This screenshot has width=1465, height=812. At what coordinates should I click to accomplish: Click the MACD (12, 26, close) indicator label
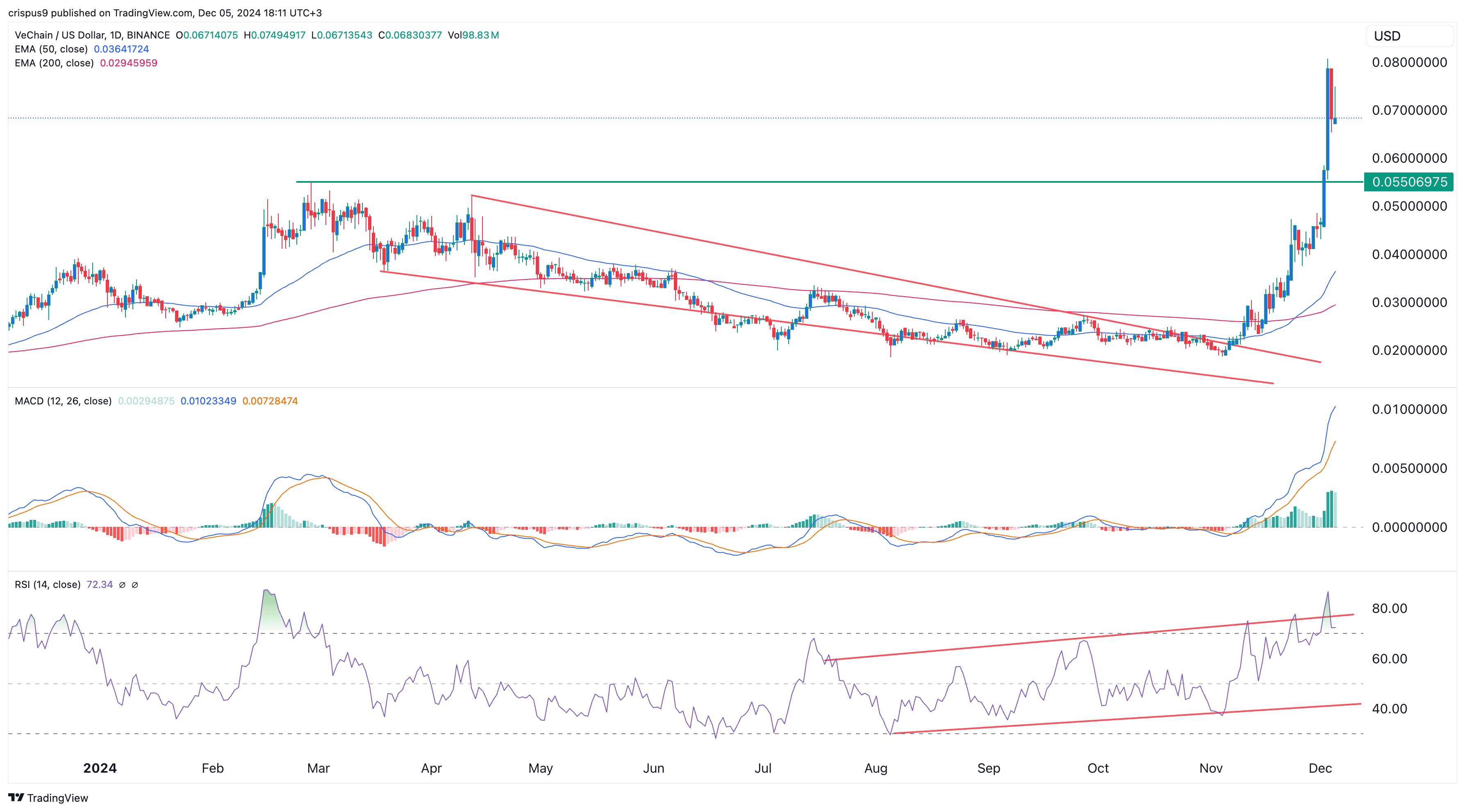click(x=63, y=401)
